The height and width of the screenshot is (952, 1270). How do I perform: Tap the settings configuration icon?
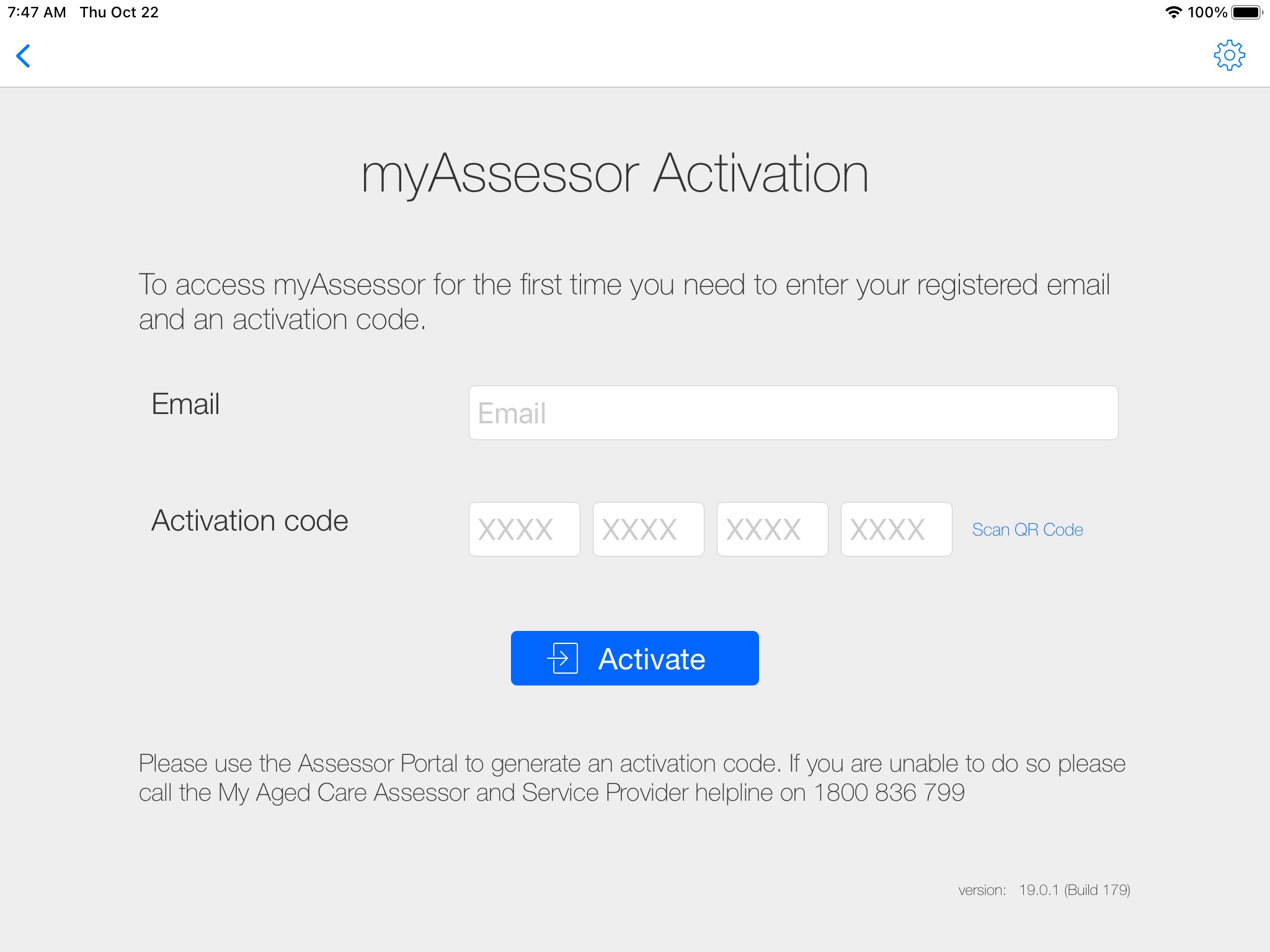tap(1229, 55)
